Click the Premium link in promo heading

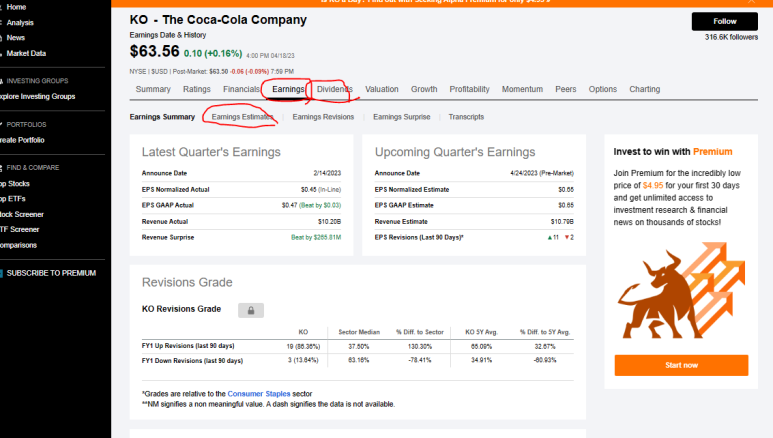click(x=712, y=152)
